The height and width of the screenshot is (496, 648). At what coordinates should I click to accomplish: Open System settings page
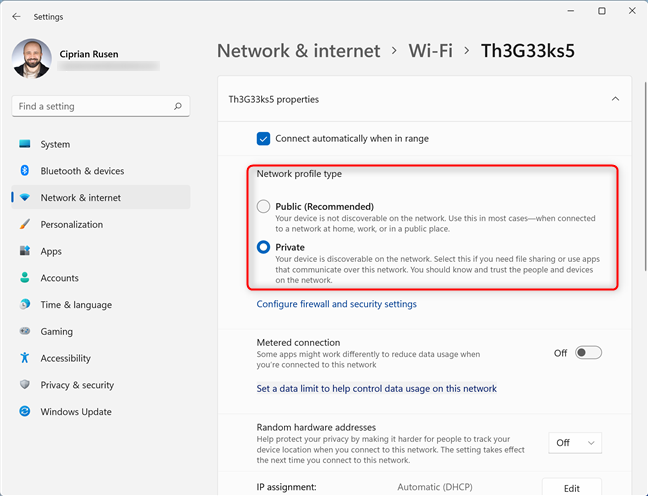[101, 144]
